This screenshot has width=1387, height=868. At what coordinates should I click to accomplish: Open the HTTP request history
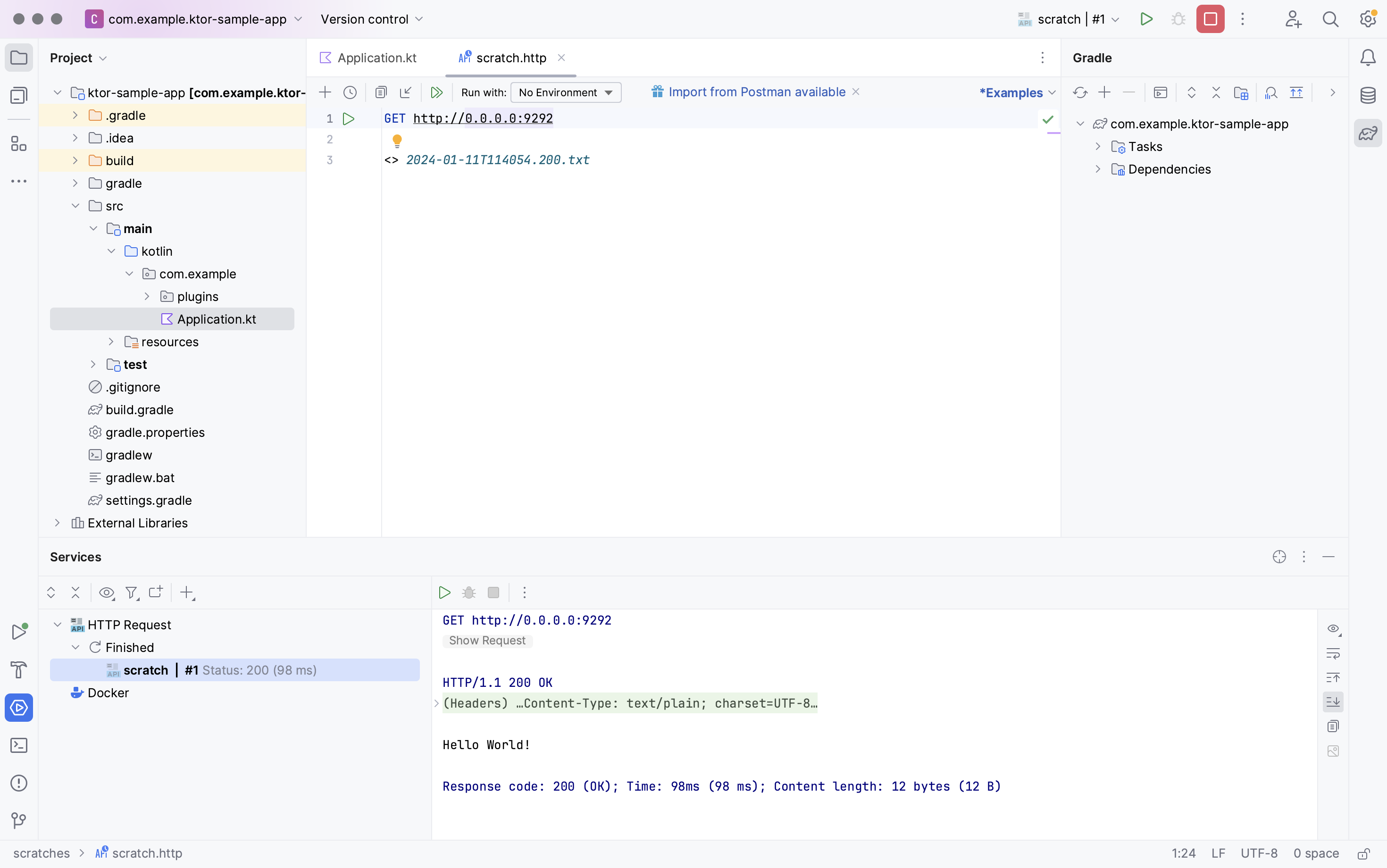[350, 92]
